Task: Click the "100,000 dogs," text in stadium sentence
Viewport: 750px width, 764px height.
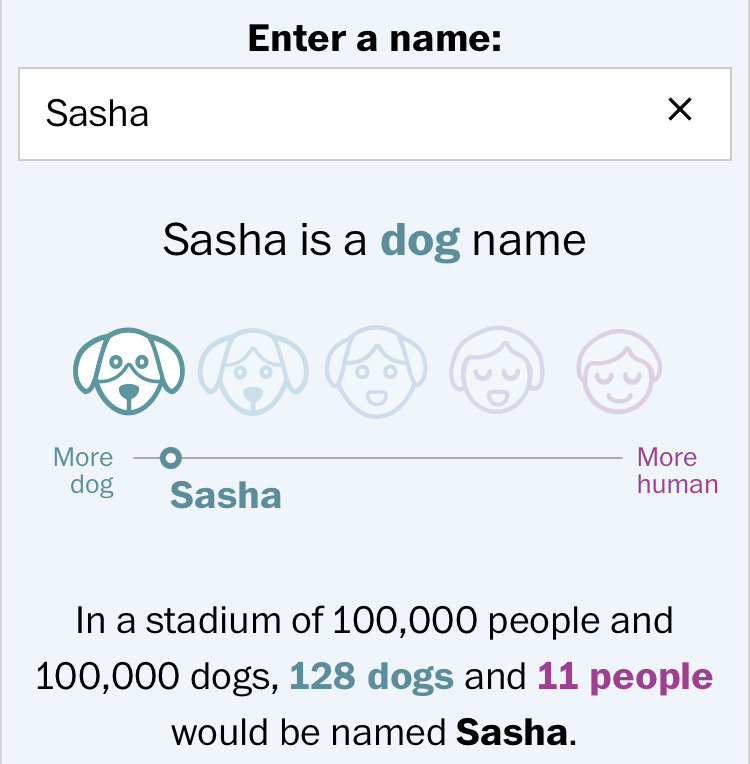Action: pyautogui.click(x=157, y=677)
